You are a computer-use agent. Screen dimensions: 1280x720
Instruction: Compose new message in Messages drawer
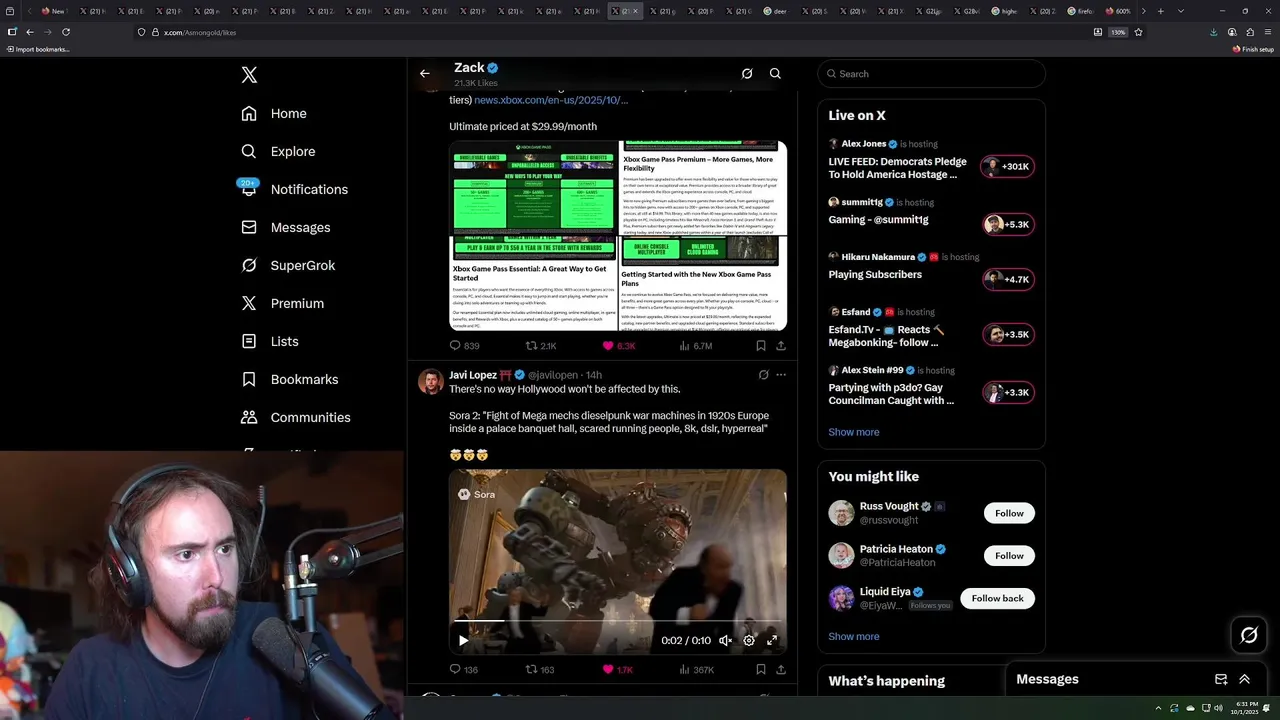(1221, 679)
